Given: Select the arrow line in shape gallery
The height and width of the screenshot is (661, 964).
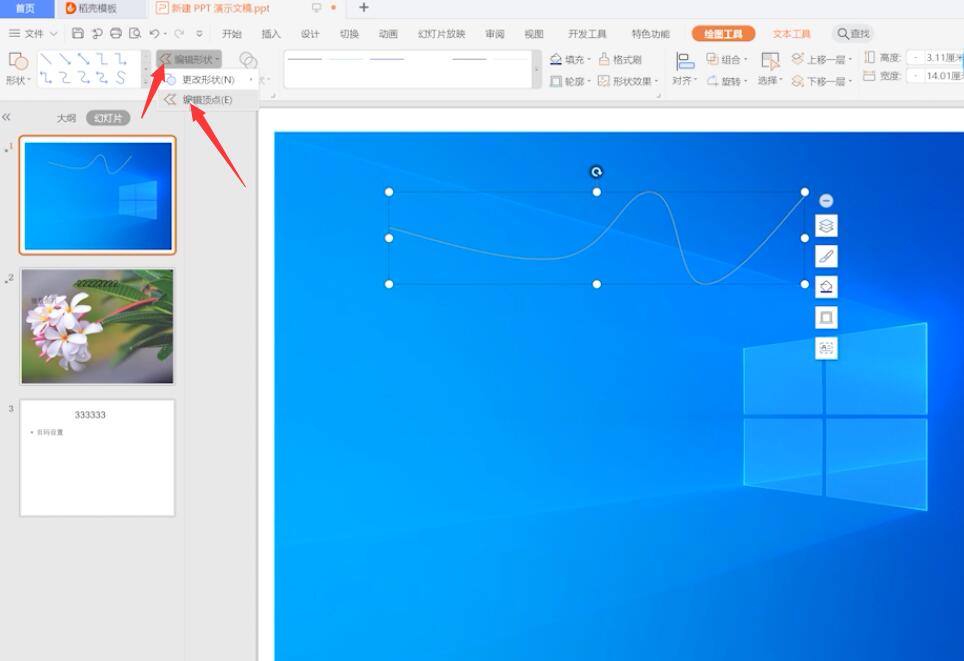Looking at the screenshot, I should point(65,59).
